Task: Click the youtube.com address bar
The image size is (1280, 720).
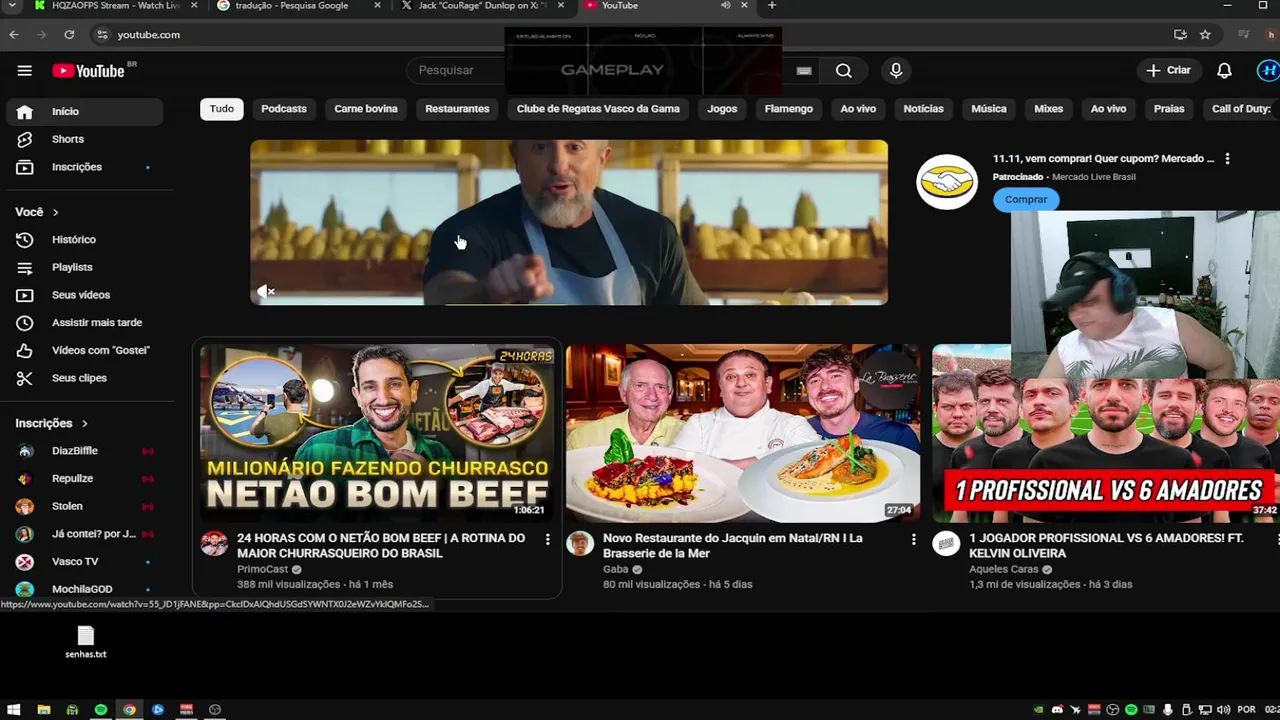Action: tap(640, 35)
